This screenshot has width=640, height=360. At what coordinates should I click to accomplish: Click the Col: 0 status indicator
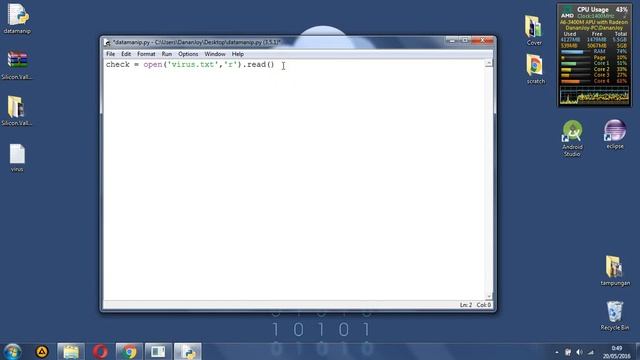pyautogui.click(x=484, y=305)
